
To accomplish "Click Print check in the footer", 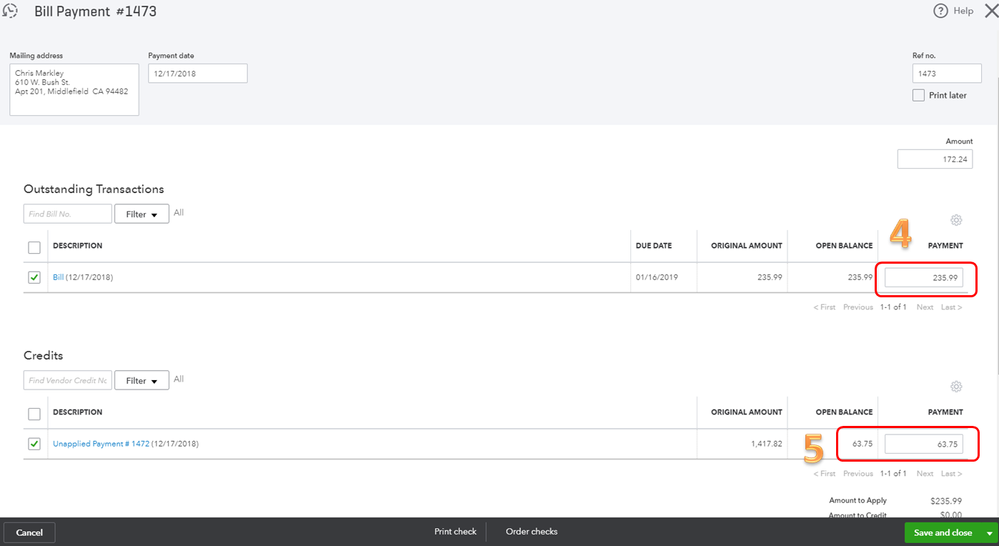I will pos(455,531).
